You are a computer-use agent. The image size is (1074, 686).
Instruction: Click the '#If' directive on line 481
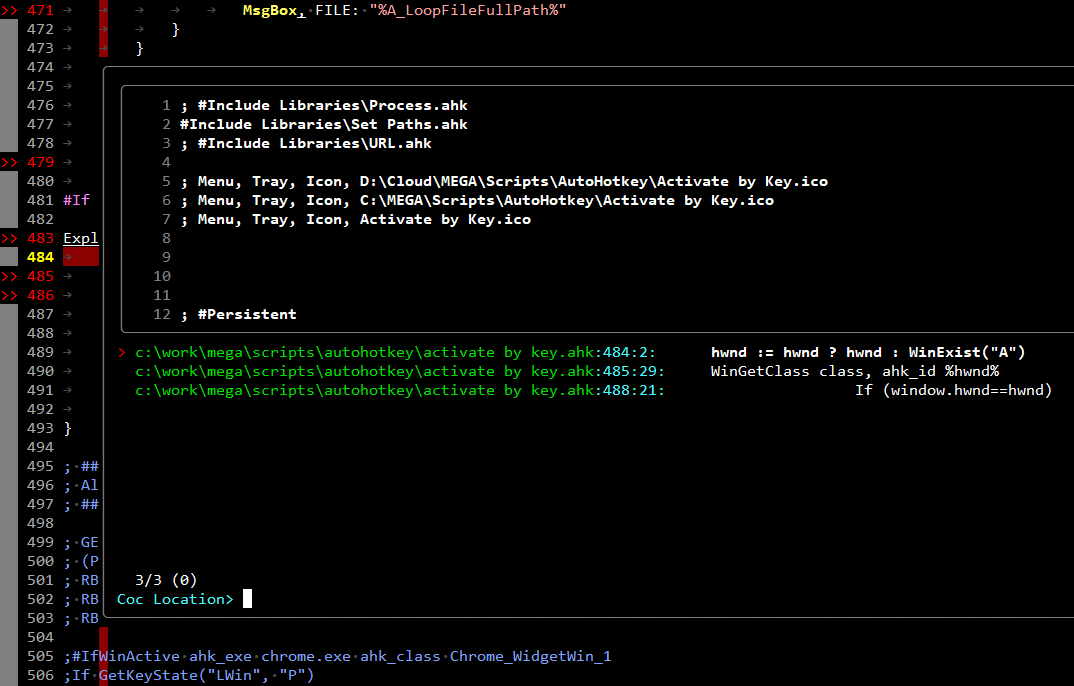pos(76,200)
